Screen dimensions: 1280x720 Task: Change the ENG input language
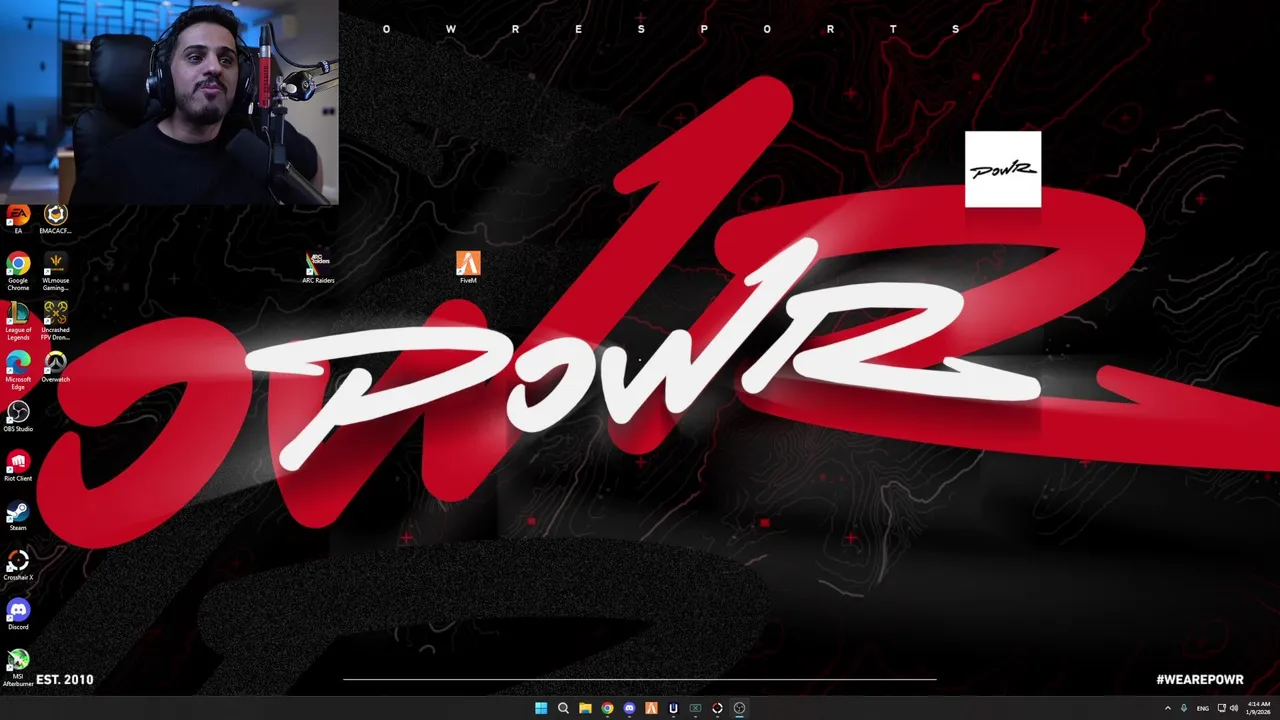pyautogui.click(x=1203, y=708)
